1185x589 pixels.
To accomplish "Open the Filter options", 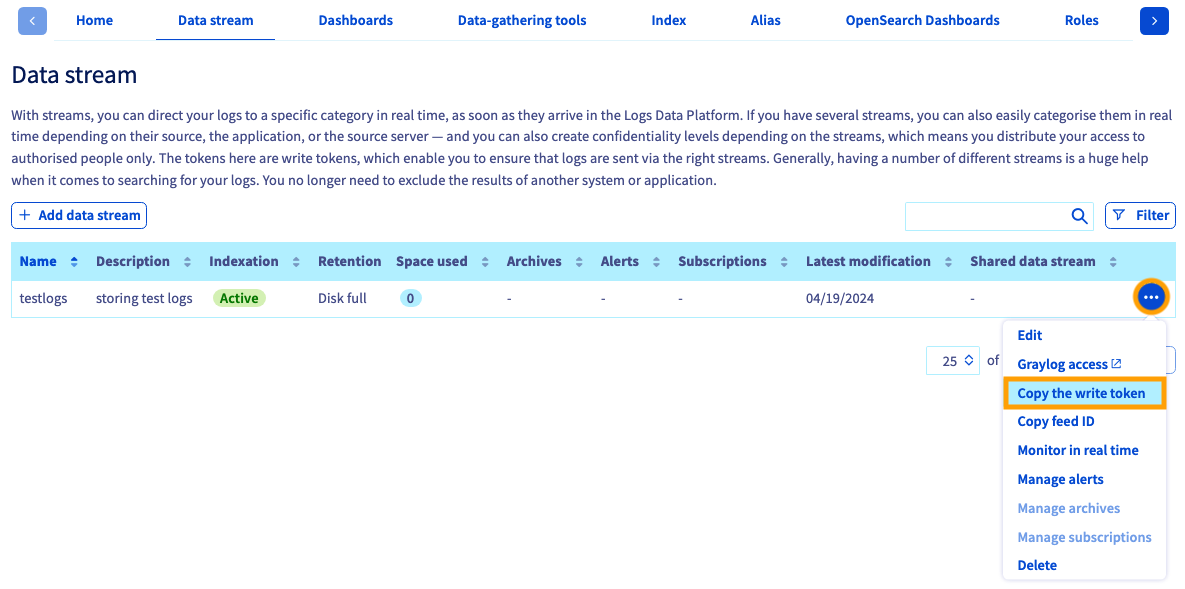I will click(x=1140, y=215).
